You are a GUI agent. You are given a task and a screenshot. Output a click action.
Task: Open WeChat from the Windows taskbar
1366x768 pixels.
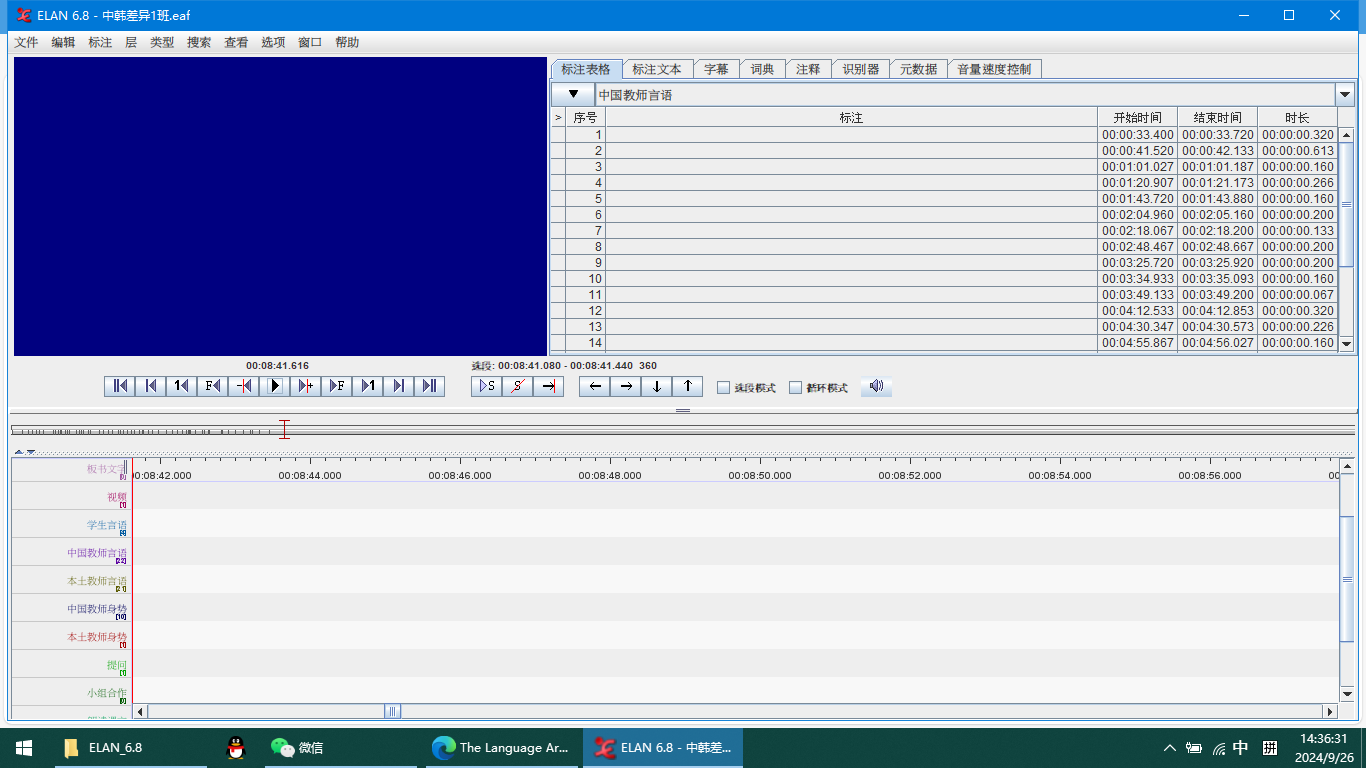tap(297, 747)
